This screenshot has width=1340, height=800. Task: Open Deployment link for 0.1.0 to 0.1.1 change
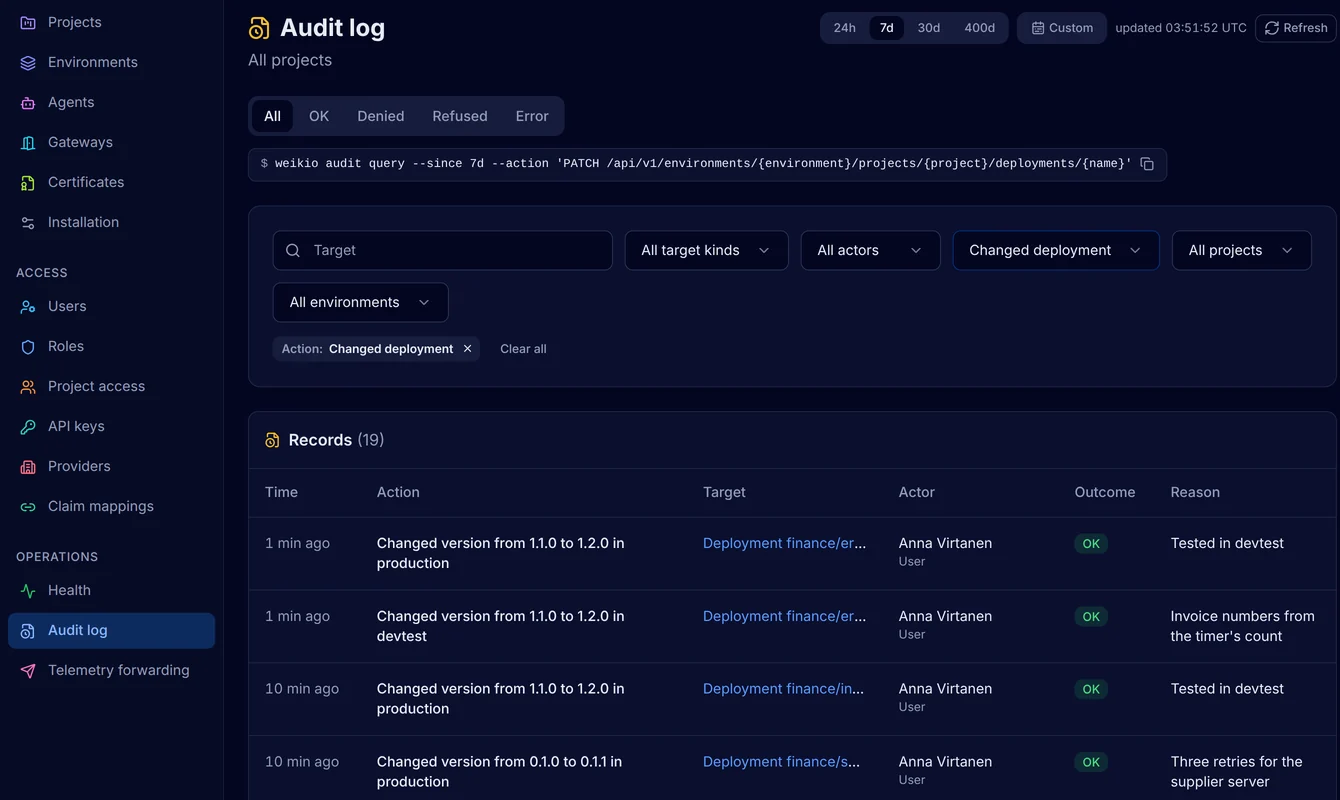(781, 762)
